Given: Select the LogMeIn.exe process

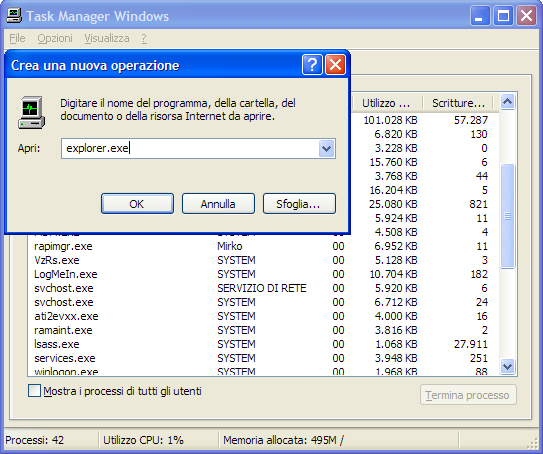Looking at the screenshot, I should point(262,274).
